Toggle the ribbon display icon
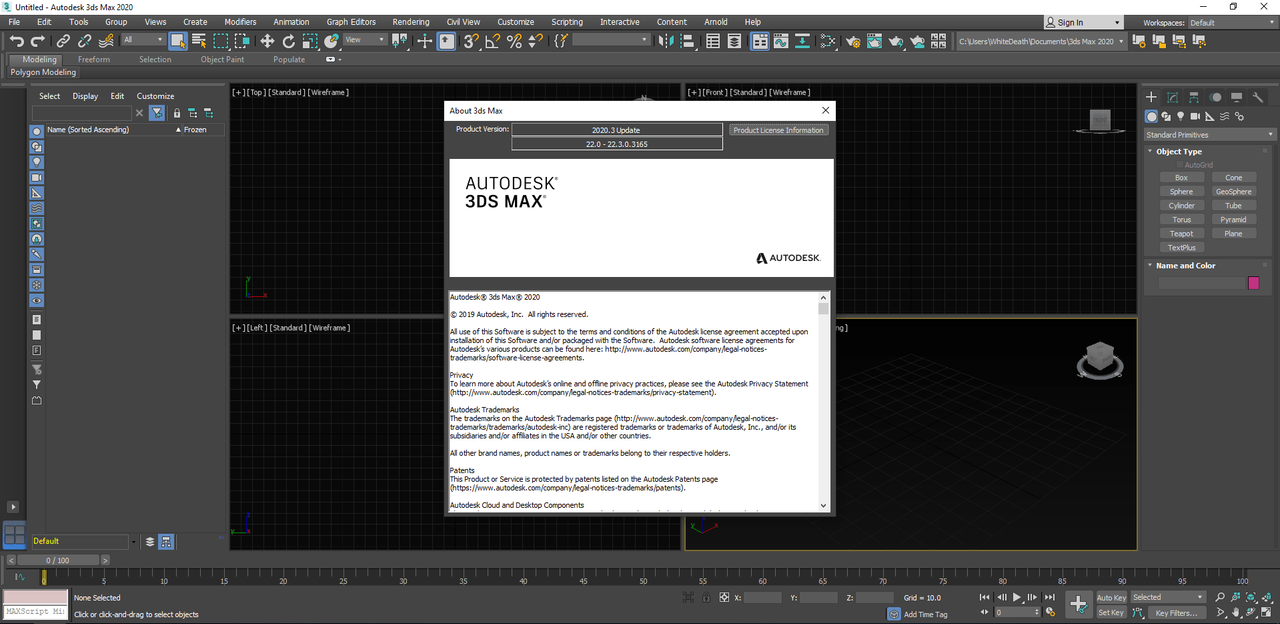 click(x=760, y=41)
